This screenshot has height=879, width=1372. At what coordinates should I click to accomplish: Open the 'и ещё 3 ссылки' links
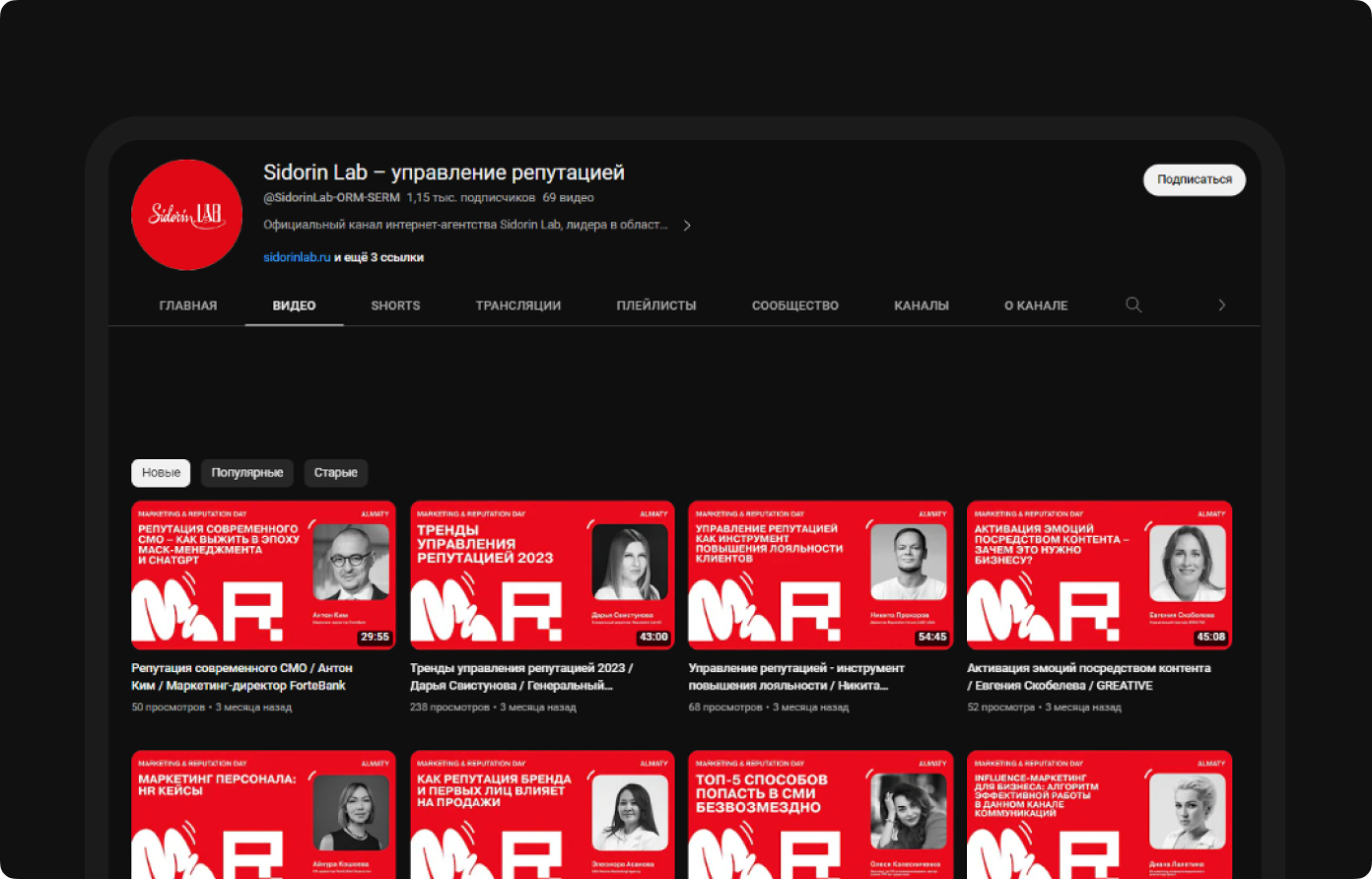[x=379, y=257]
